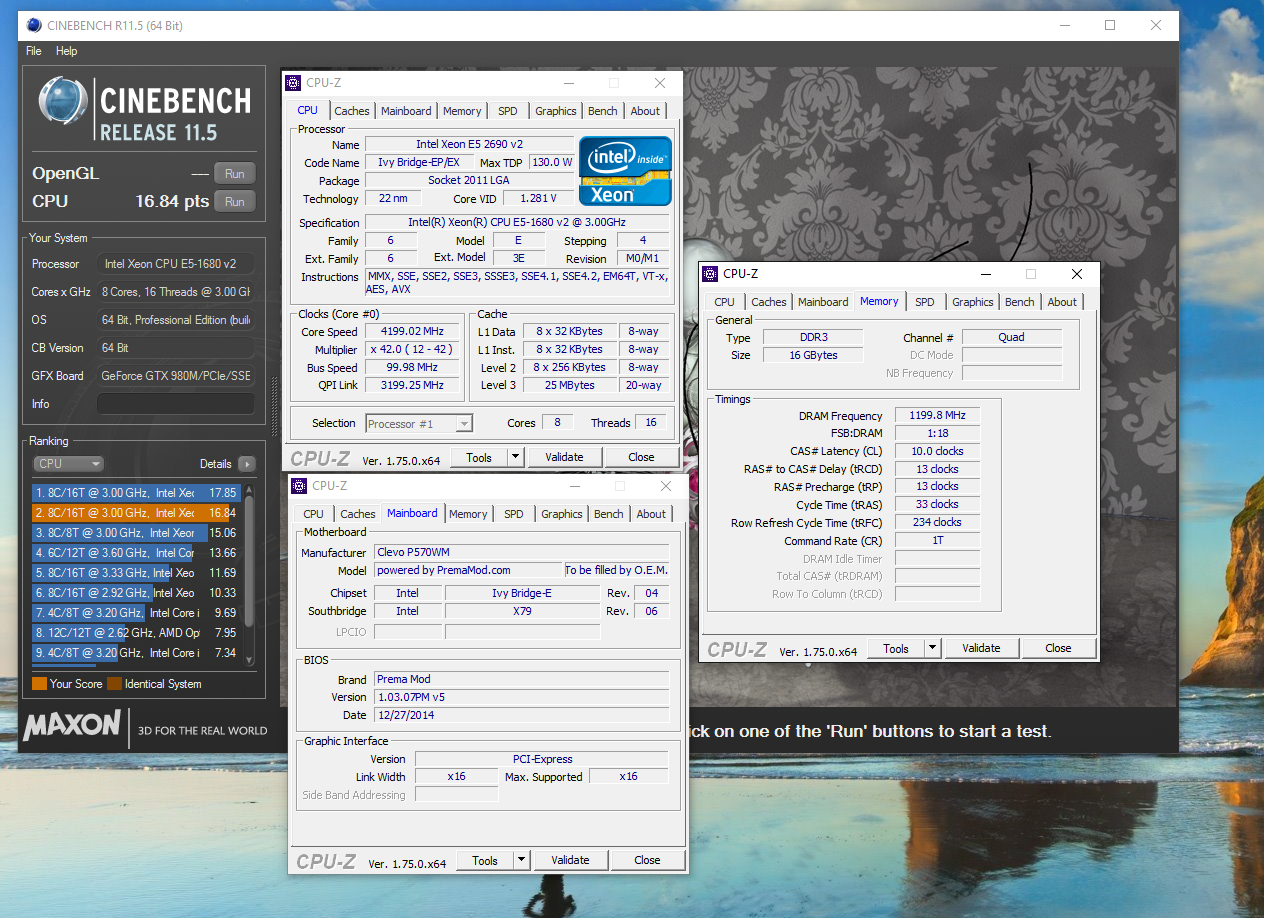This screenshot has height=918, width=1264.
Task: Click Validate in the CPU-Z Clevo motherboard window
Action: click(x=570, y=860)
